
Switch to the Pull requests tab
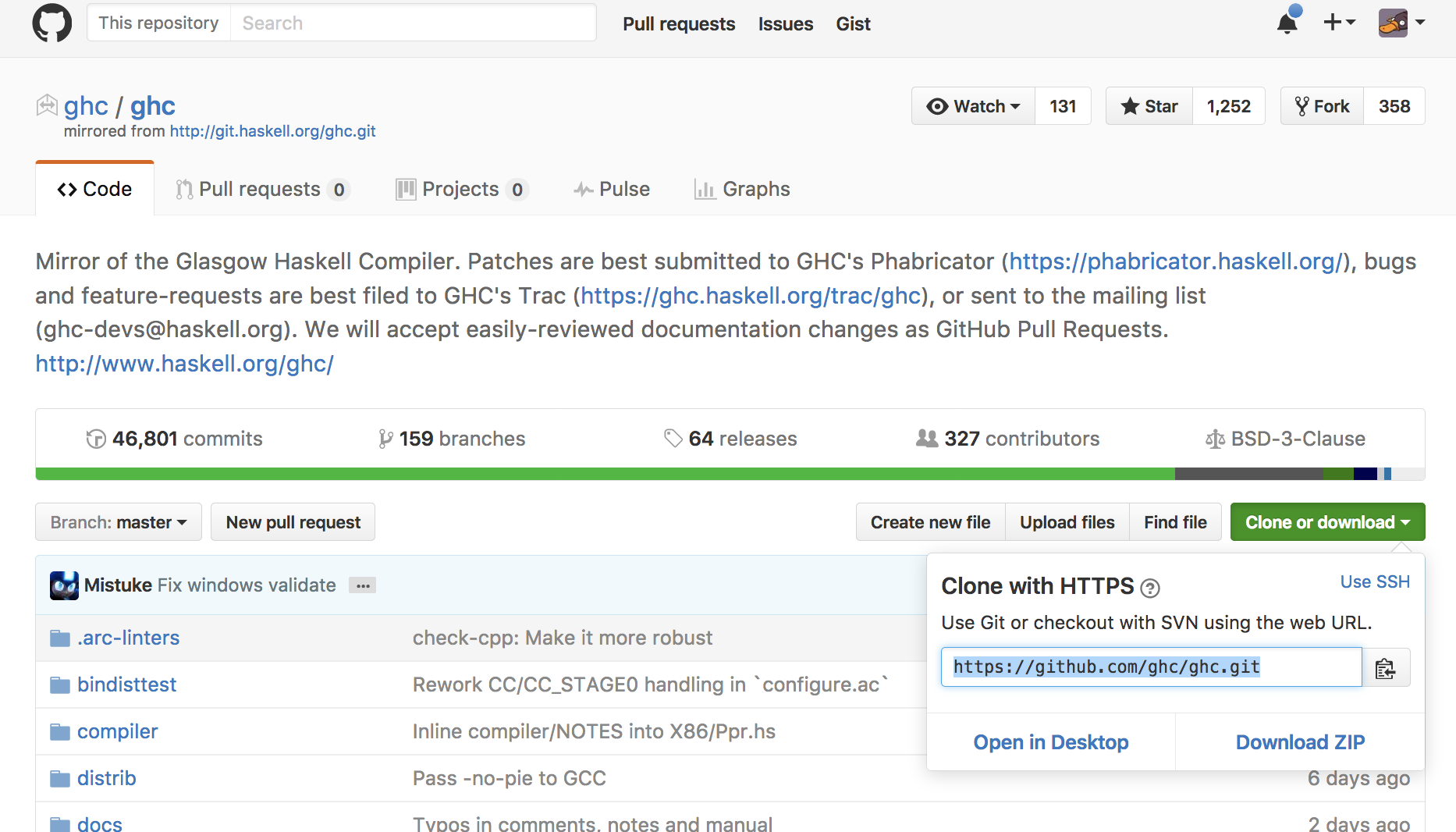pos(262,189)
